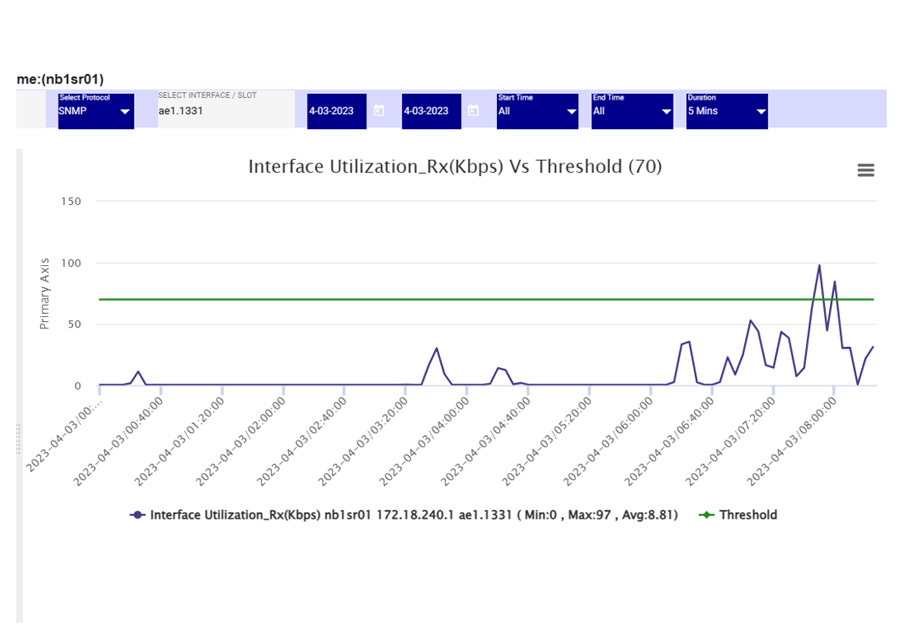This screenshot has width=900, height=634.
Task: Open the Duration 5 Mins dropdown
Action: click(x=727, y=111)
